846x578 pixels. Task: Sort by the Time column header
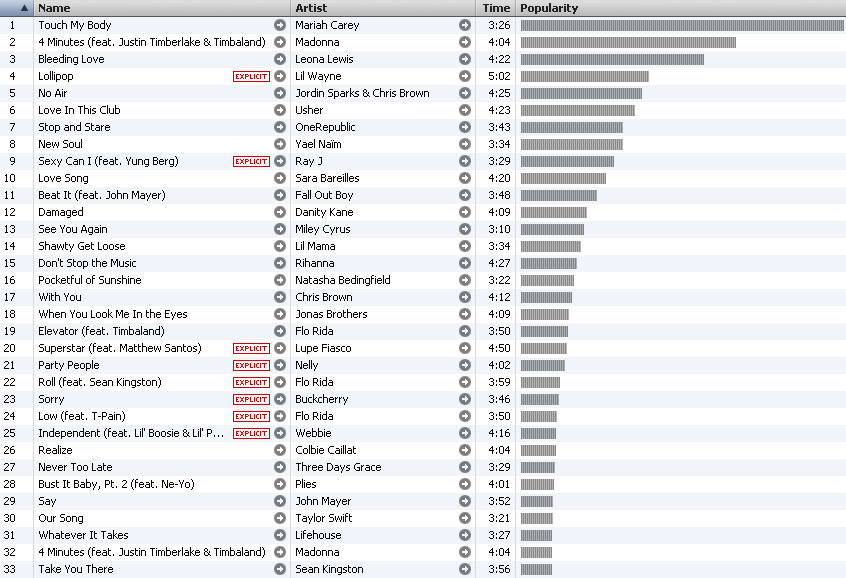(496, 8)
